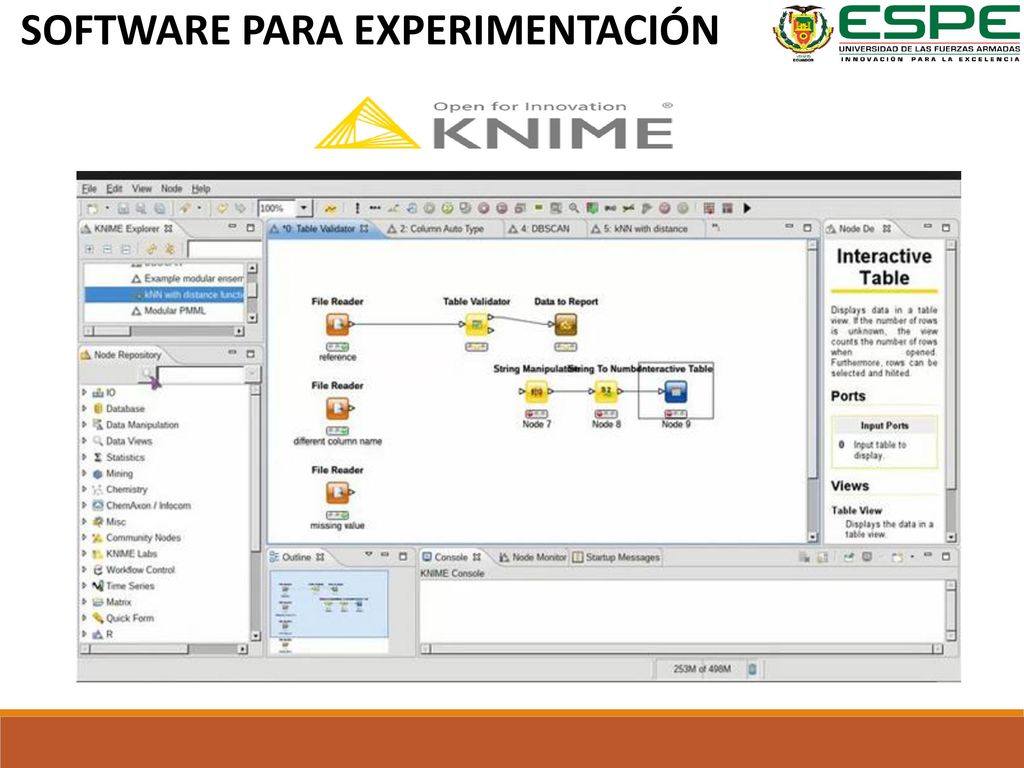Open the Help menu
This screenshot has width=1024, height=768.
200,189
